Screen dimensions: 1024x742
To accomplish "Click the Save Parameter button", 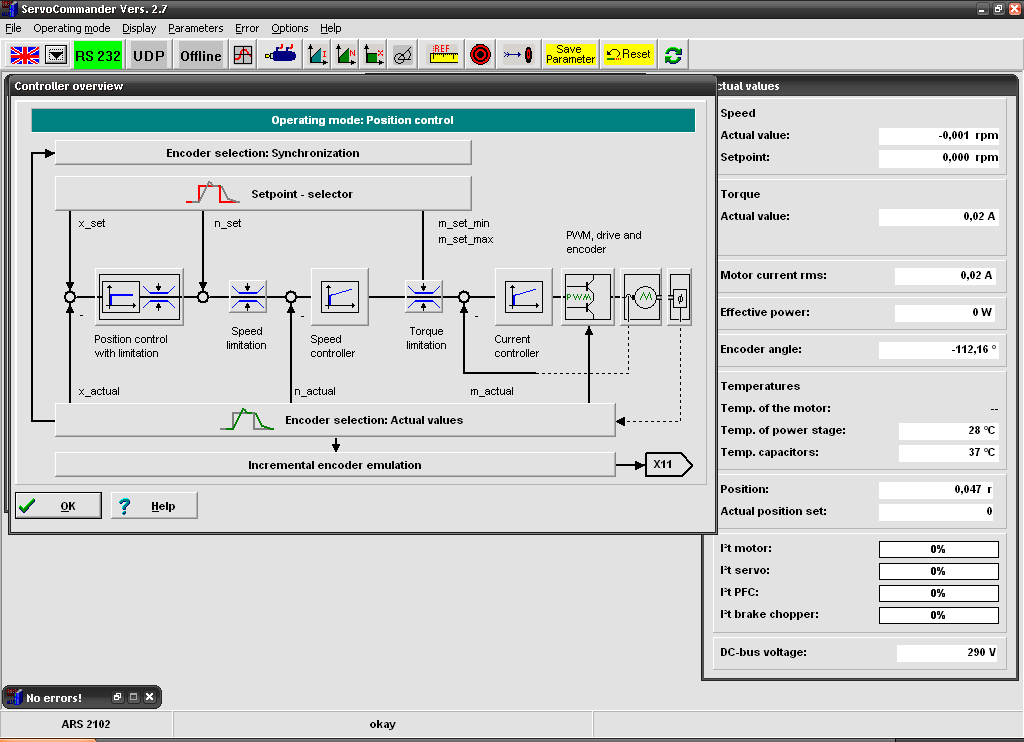I will [x=570, y=55].
